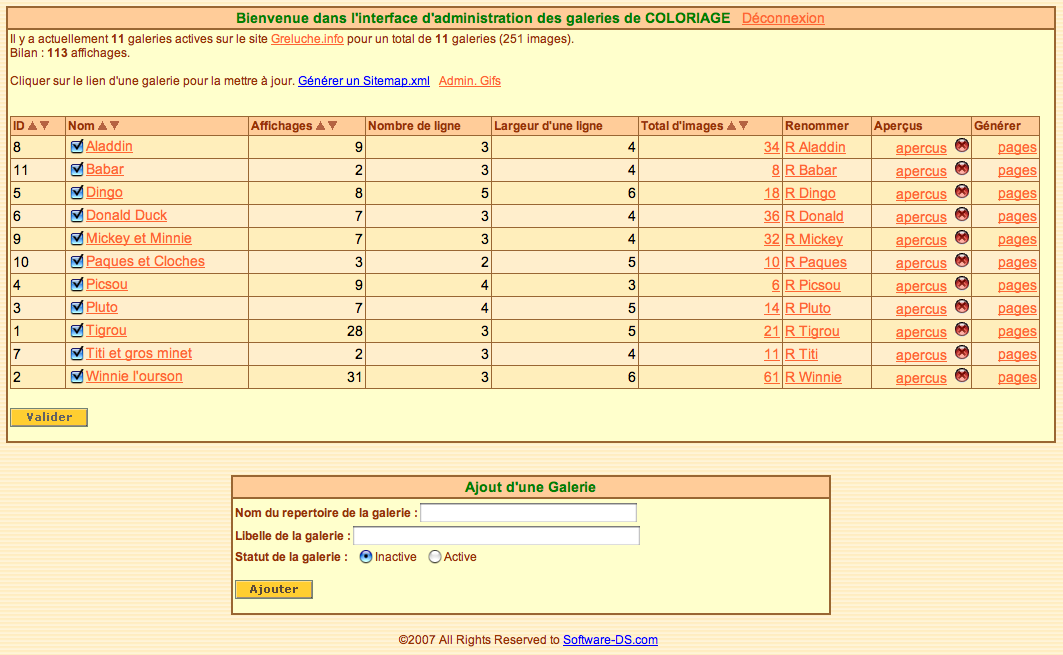Viewport: 1063px width, 655px height.
Task: Generate pages for the Aladdin gallery
Action: [x=1017, y=147]
